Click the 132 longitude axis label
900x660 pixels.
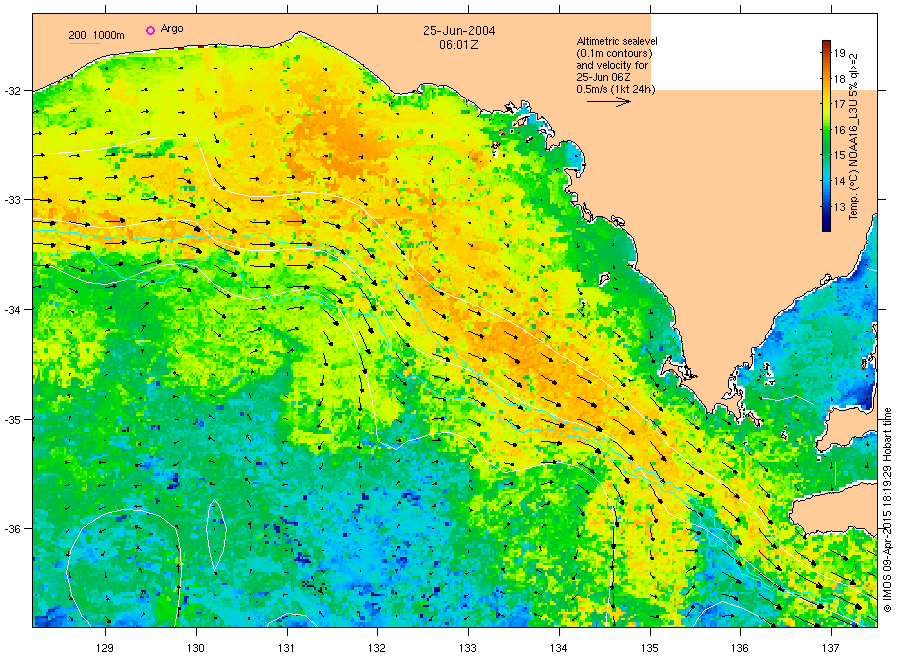point(377,648)
